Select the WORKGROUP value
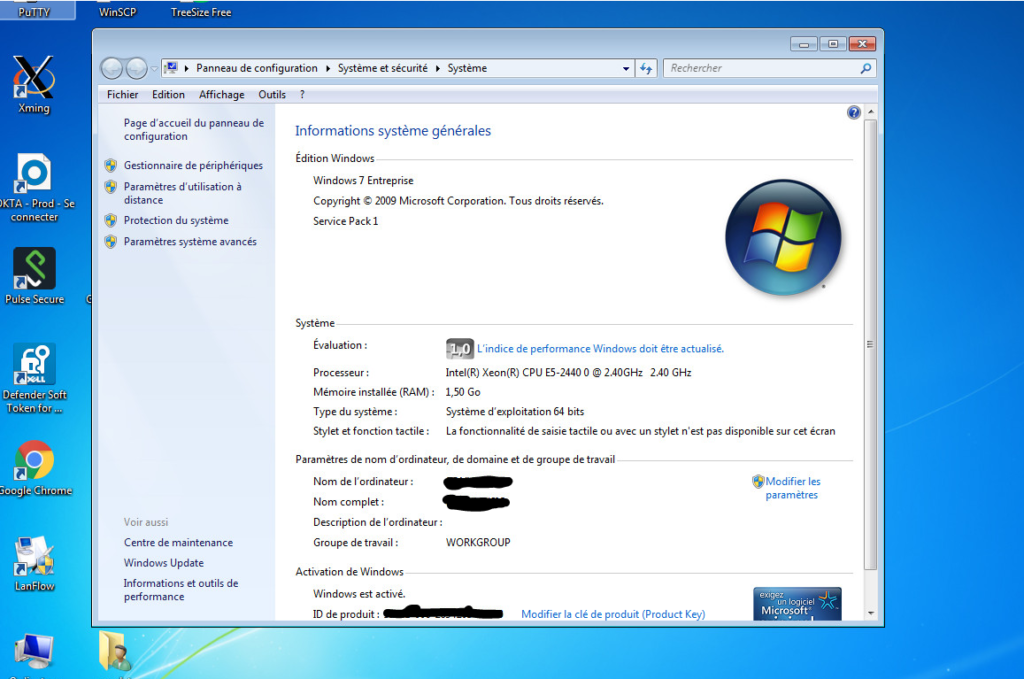1024x679 pixels. (x=478, y=542)
